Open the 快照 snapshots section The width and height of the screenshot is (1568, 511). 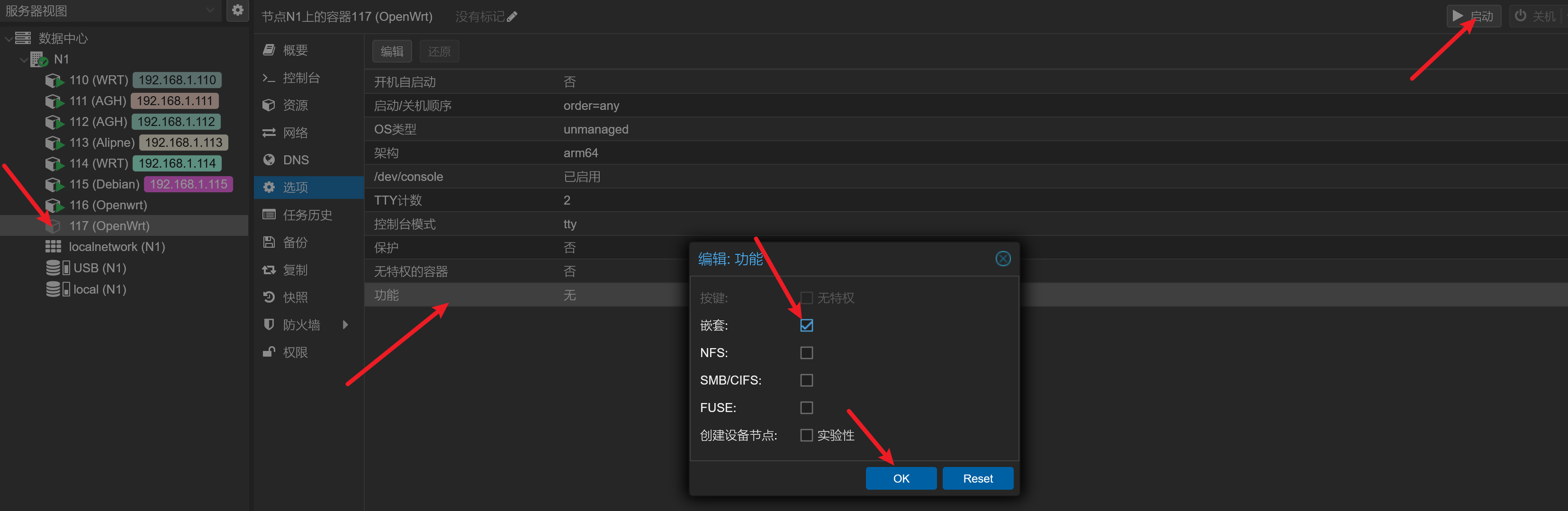click(x=295, y=297)
